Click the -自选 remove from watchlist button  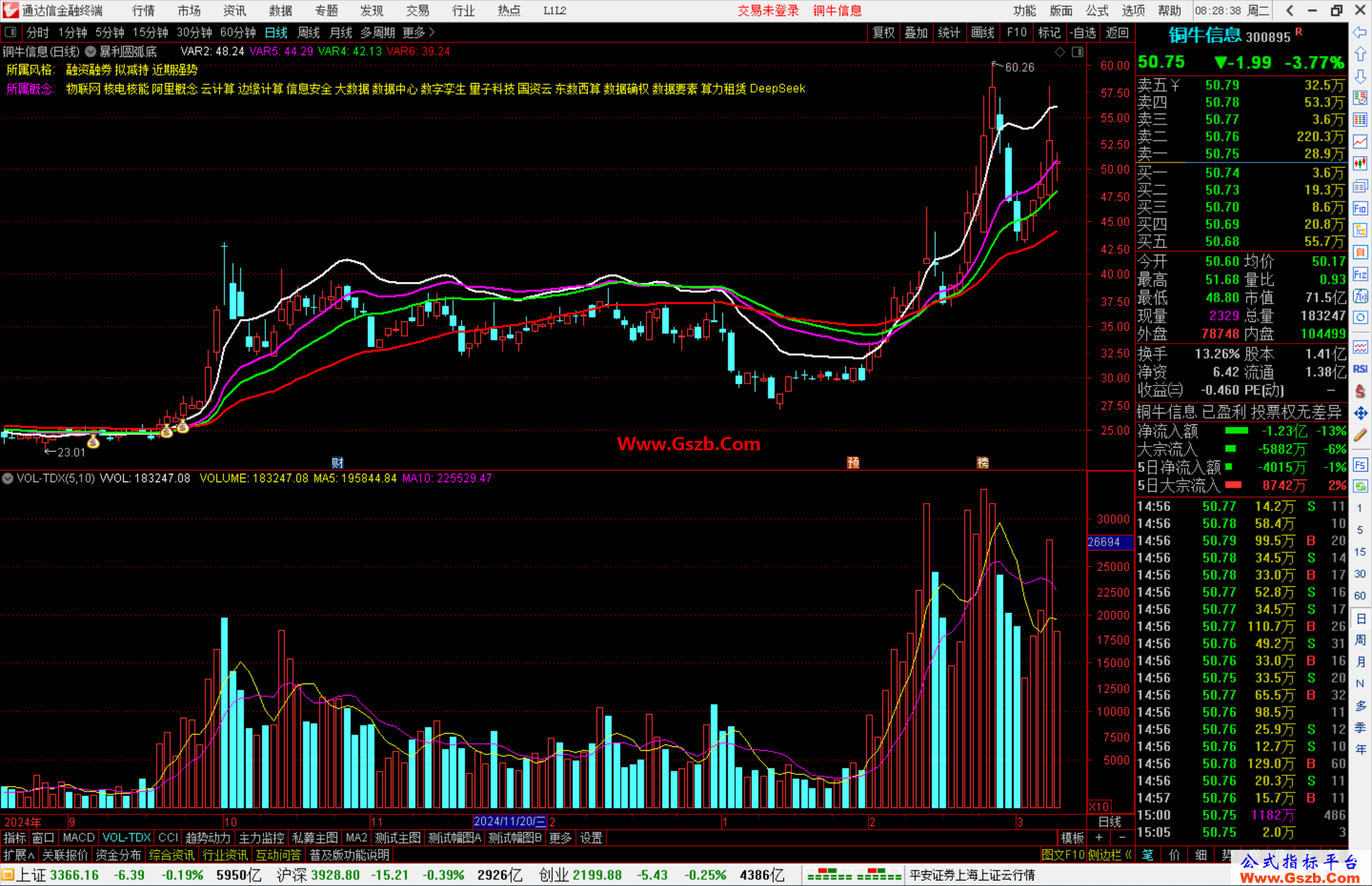pos(1082,32)
